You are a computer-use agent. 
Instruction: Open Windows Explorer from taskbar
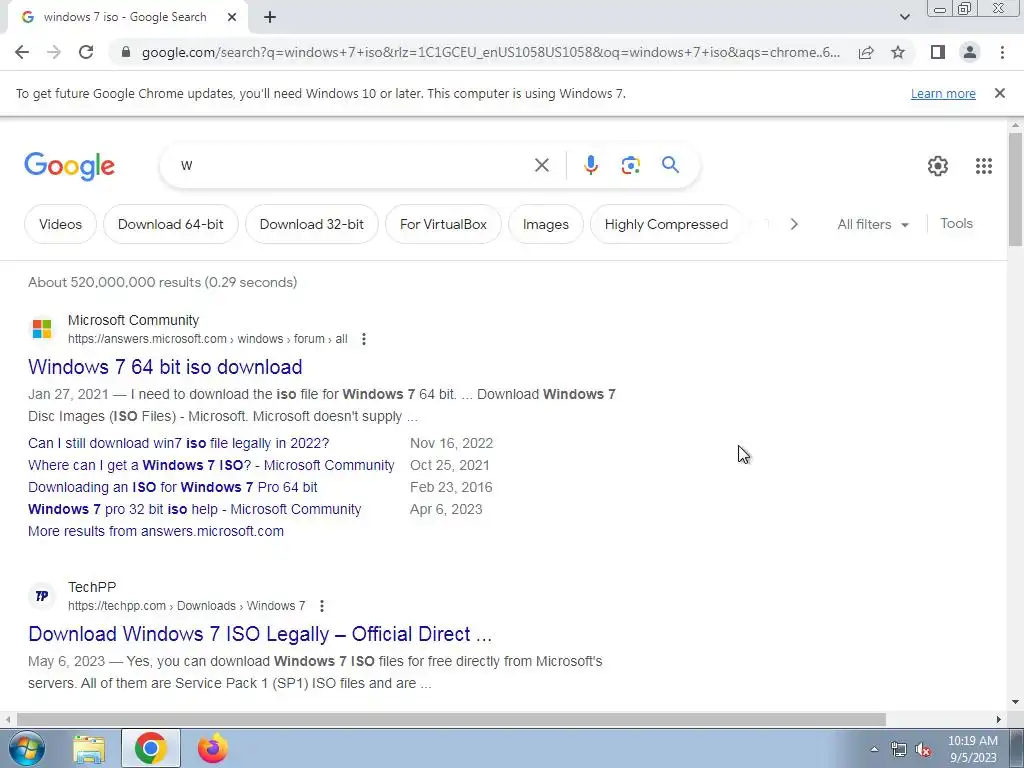pos(89,748)
